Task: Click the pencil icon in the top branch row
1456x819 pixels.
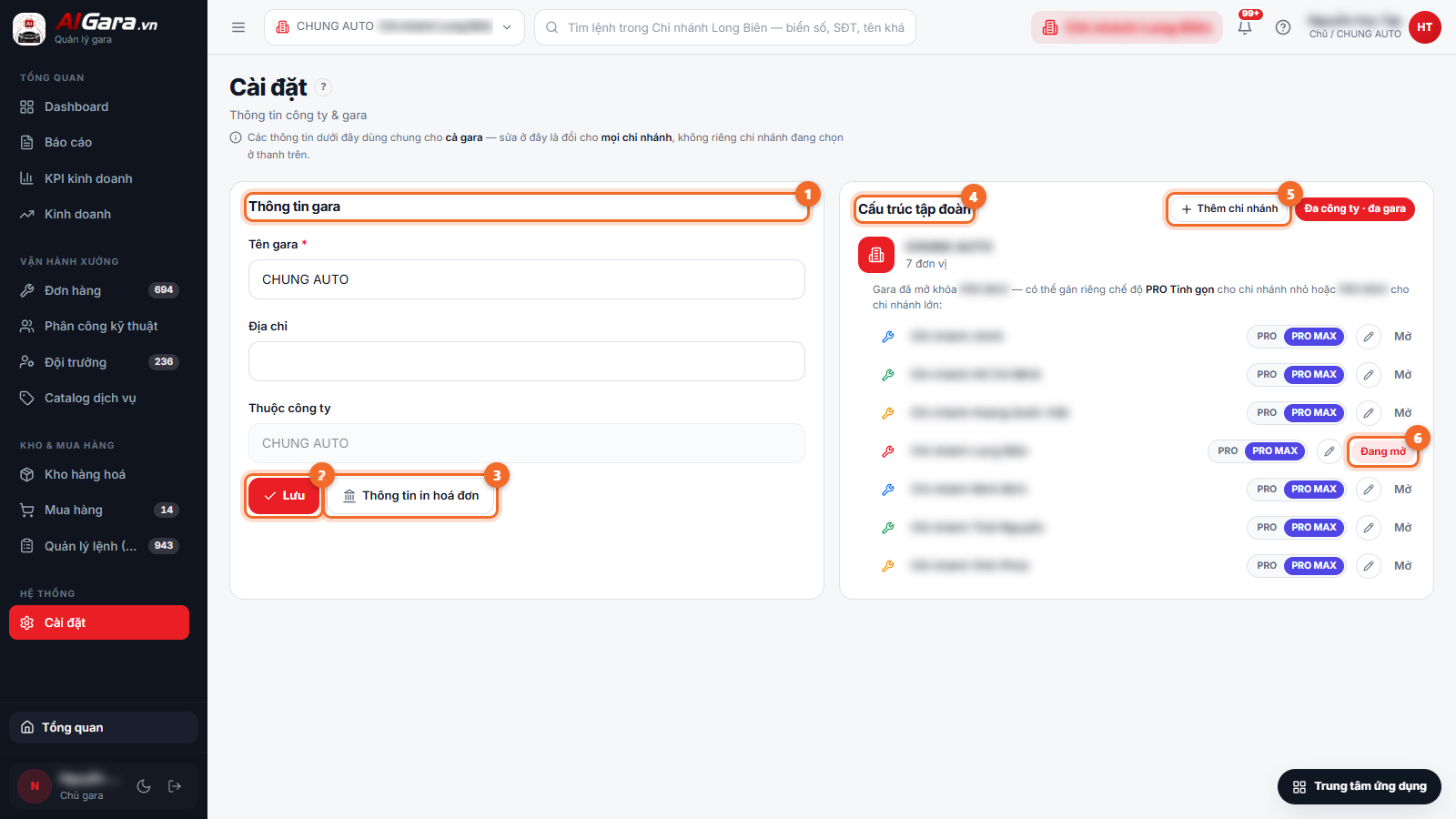Action: tap(1369, 337)
